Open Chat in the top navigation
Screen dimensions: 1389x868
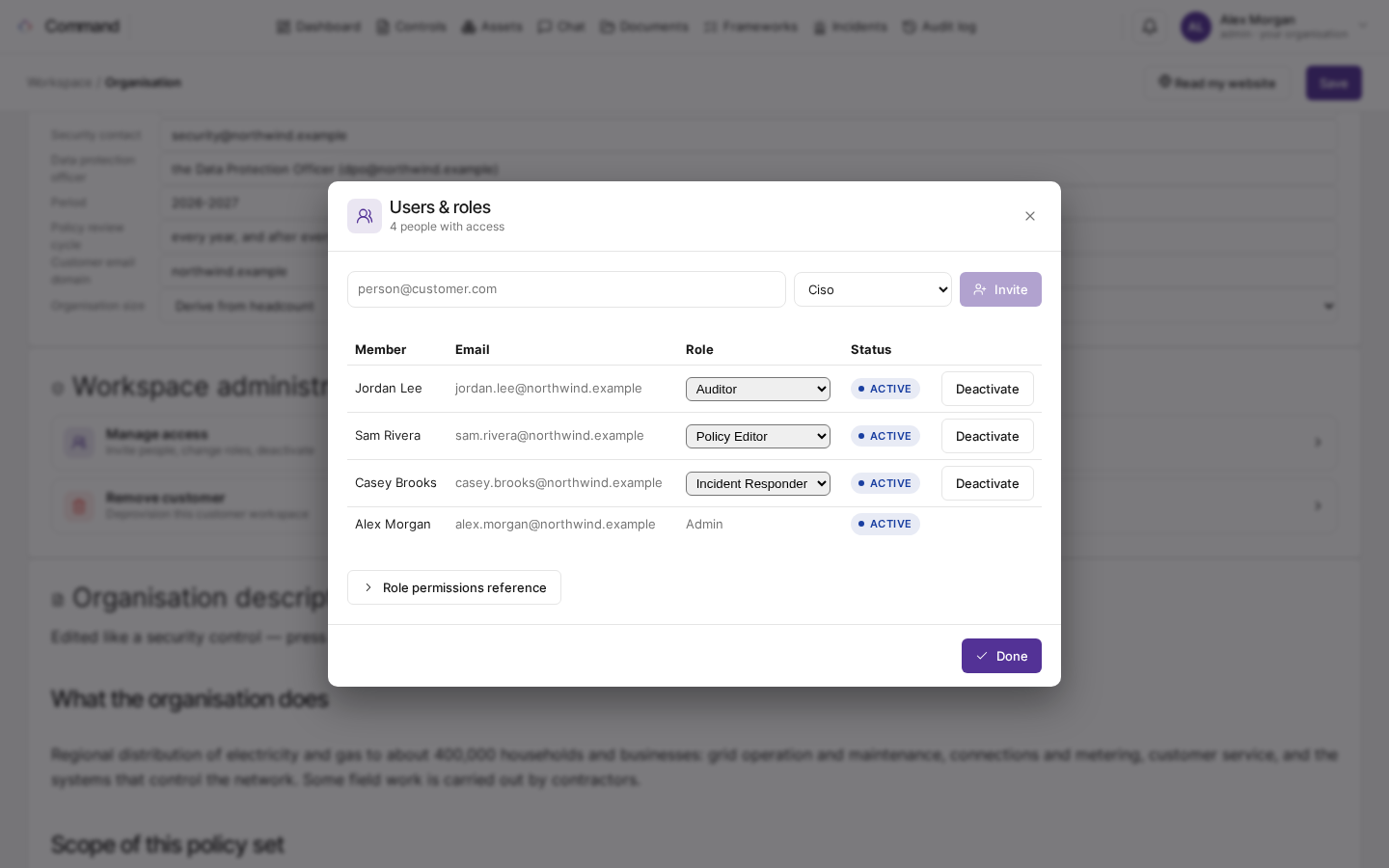(x=561, y=26)
